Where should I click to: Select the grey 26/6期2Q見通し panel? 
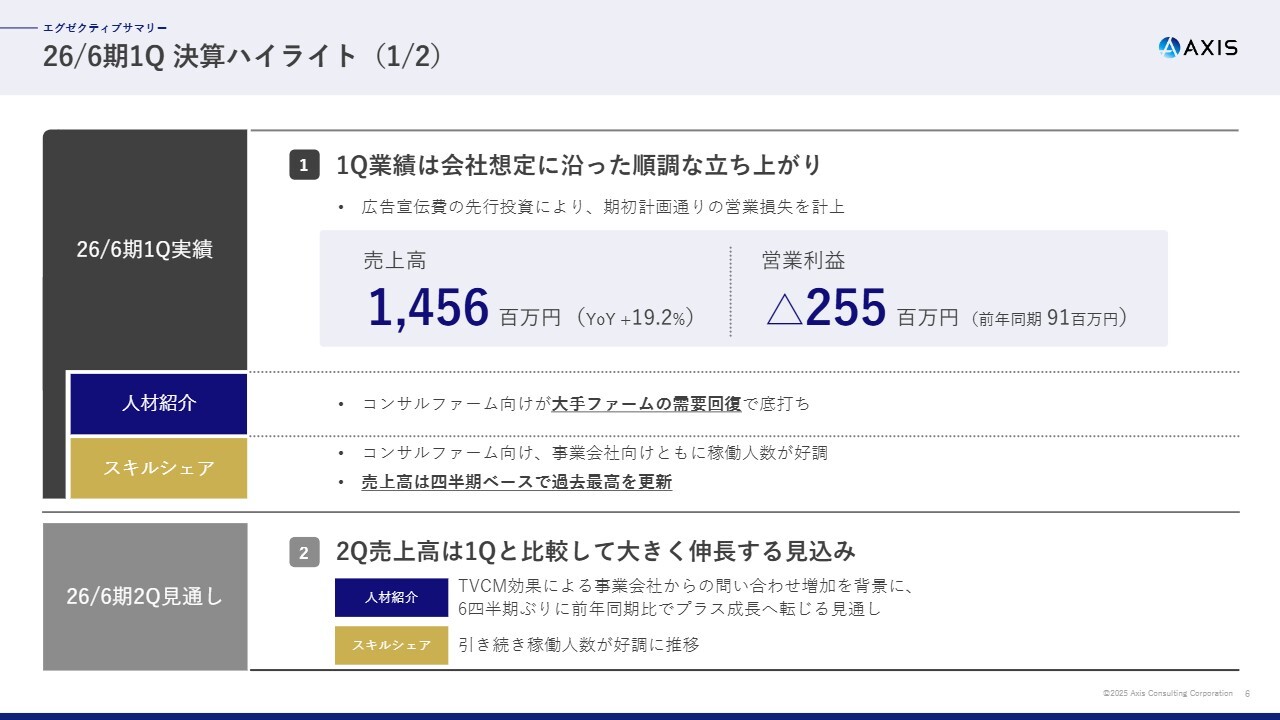(x=145, y=597)
